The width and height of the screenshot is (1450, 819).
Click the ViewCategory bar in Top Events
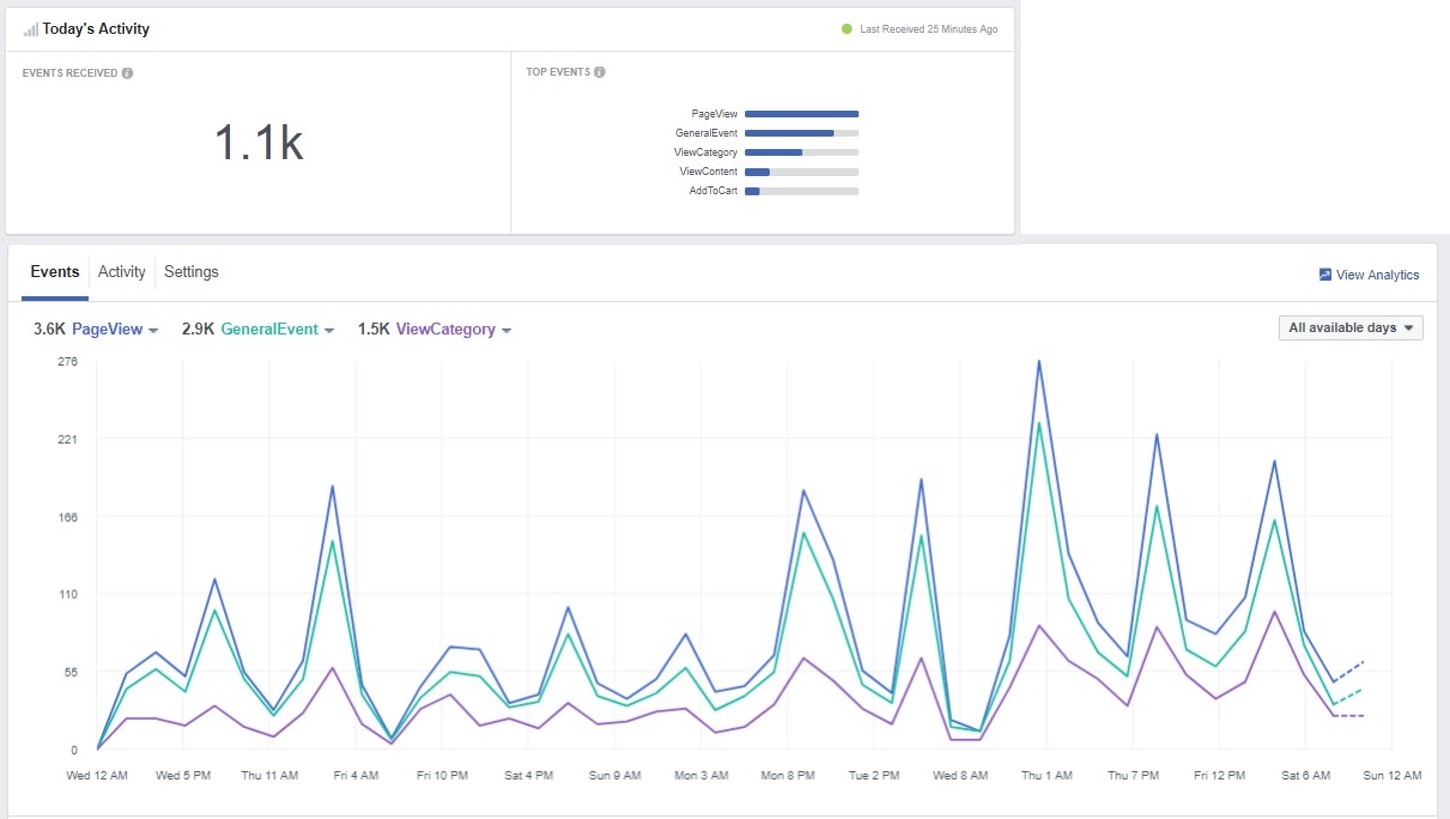pyautogui.click(x=801, y=152)
